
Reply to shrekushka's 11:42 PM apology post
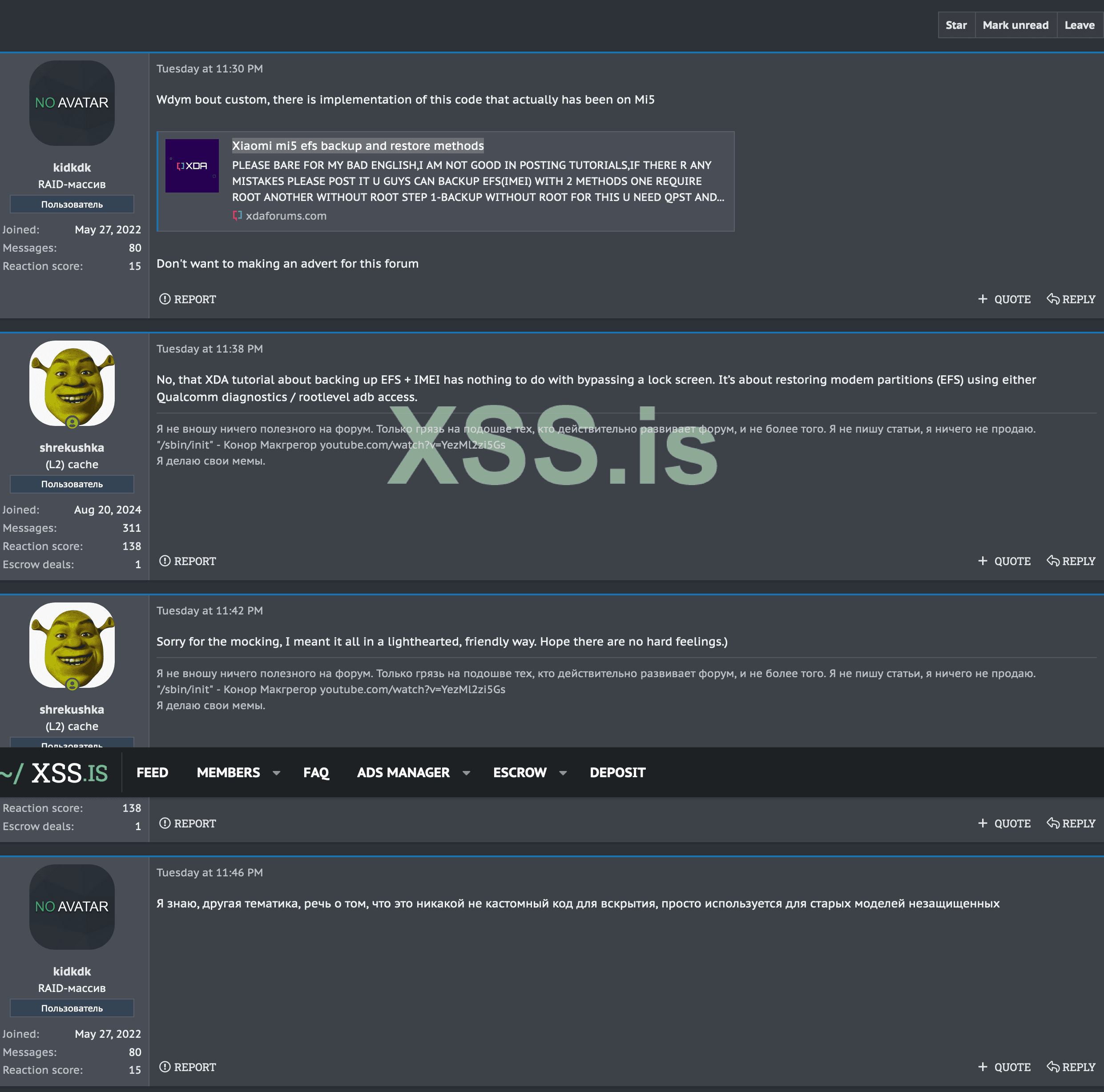(x=1071, y=823)
